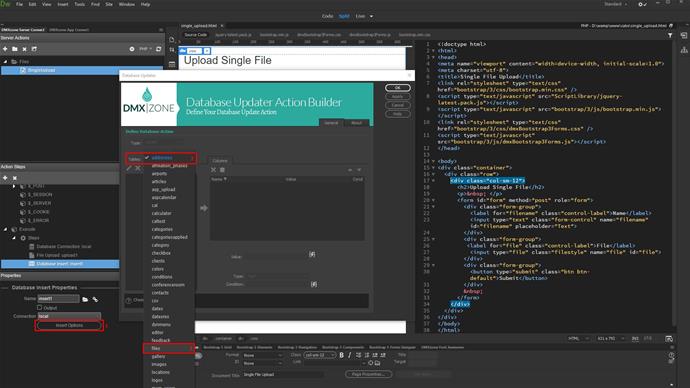Click Page Properties button
The image size is (690, 388).
click(x=368, y=374)
